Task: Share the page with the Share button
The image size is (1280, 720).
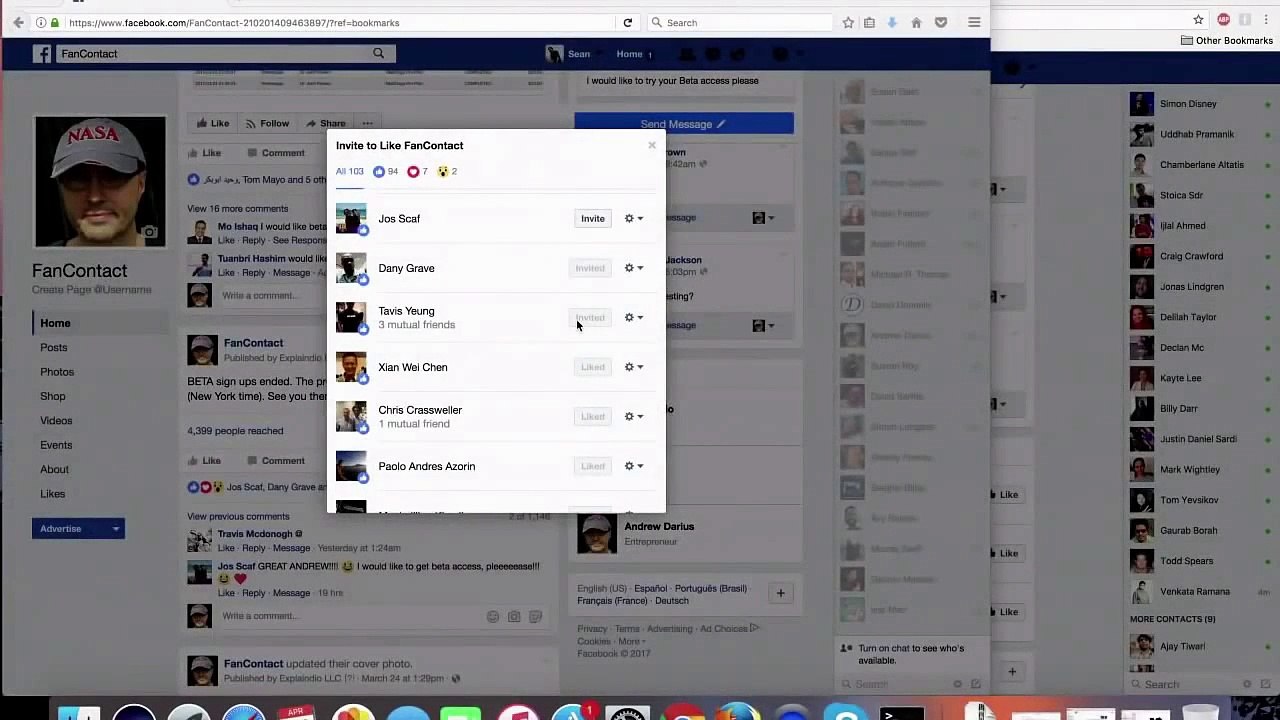Action: (x=325, y=124)
